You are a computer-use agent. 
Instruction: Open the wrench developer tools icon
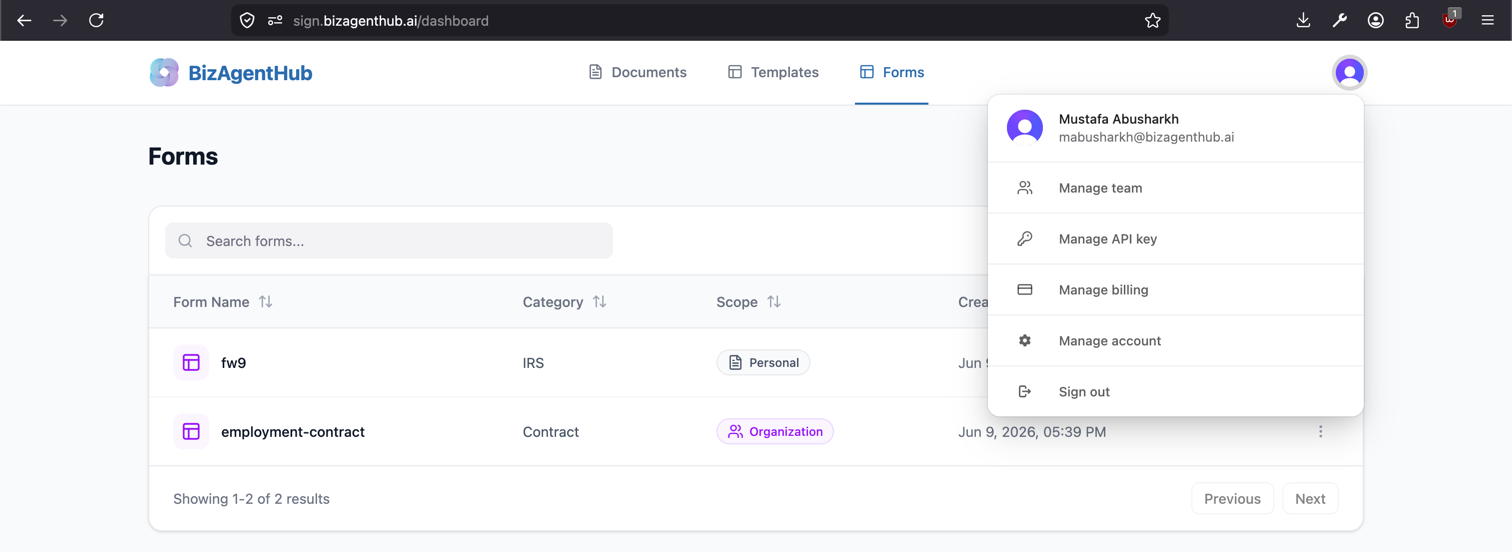tap(1339, 20)
